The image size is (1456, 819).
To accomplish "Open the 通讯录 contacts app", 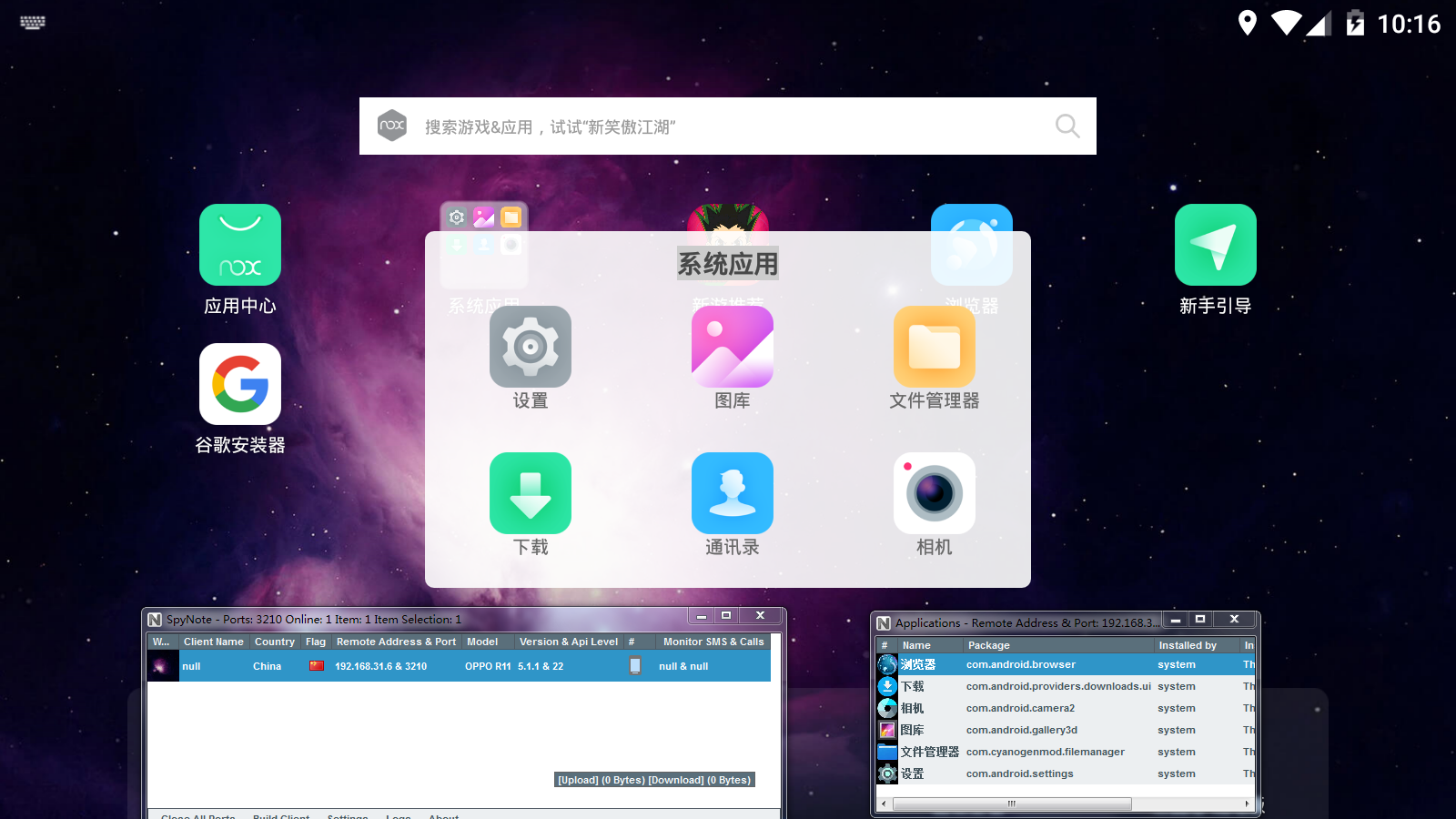I will (733, 493).
